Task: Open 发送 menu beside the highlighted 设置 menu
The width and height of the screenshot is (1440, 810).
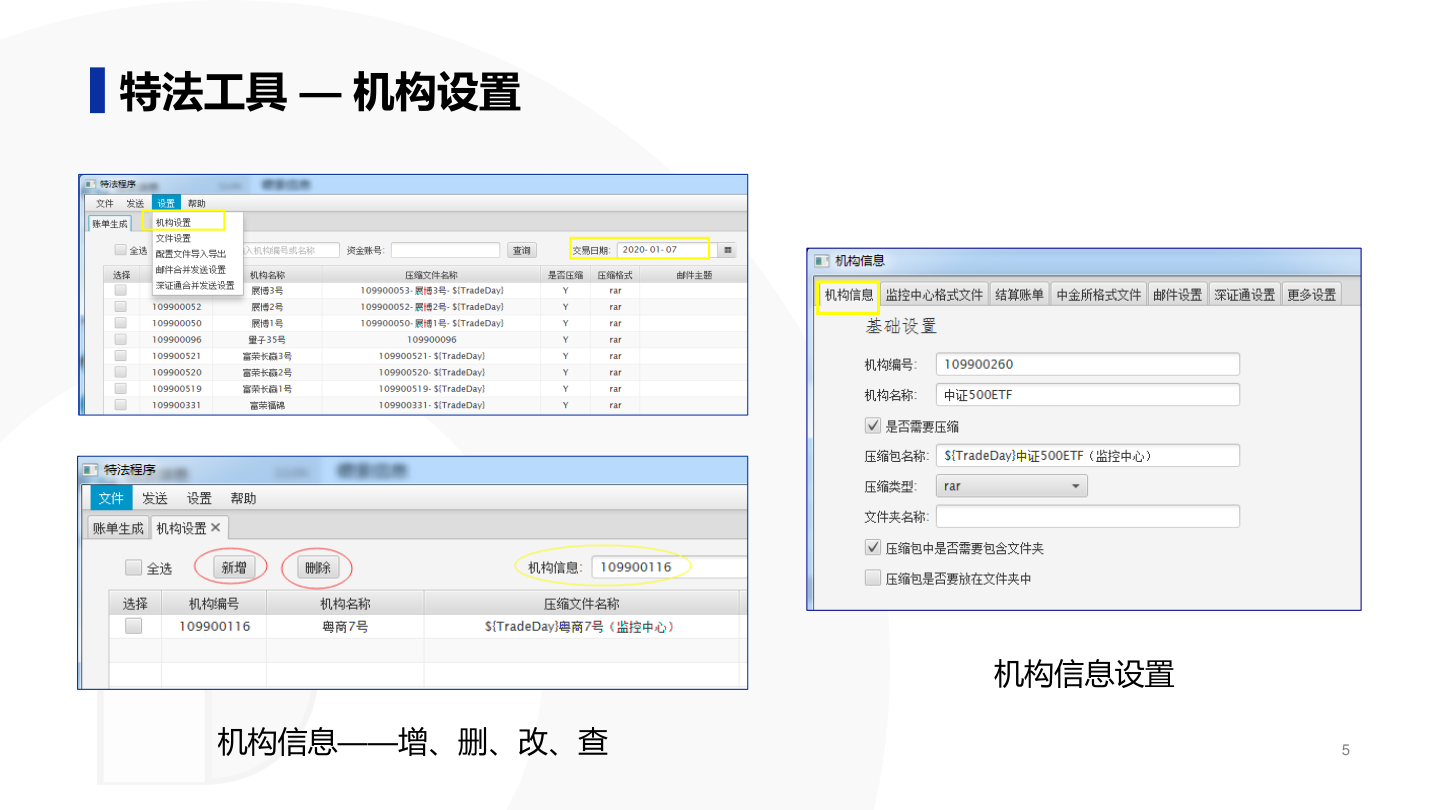Action: pyautogui.click(x=135, y=203)
